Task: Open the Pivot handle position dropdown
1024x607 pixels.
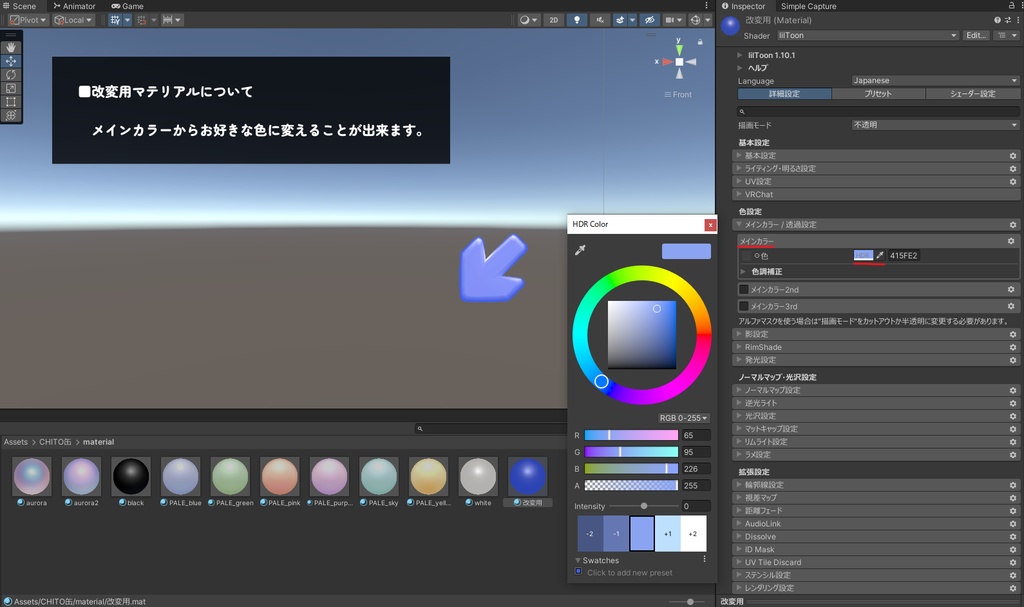Action: pyautogui.click(x=28, y=20)
